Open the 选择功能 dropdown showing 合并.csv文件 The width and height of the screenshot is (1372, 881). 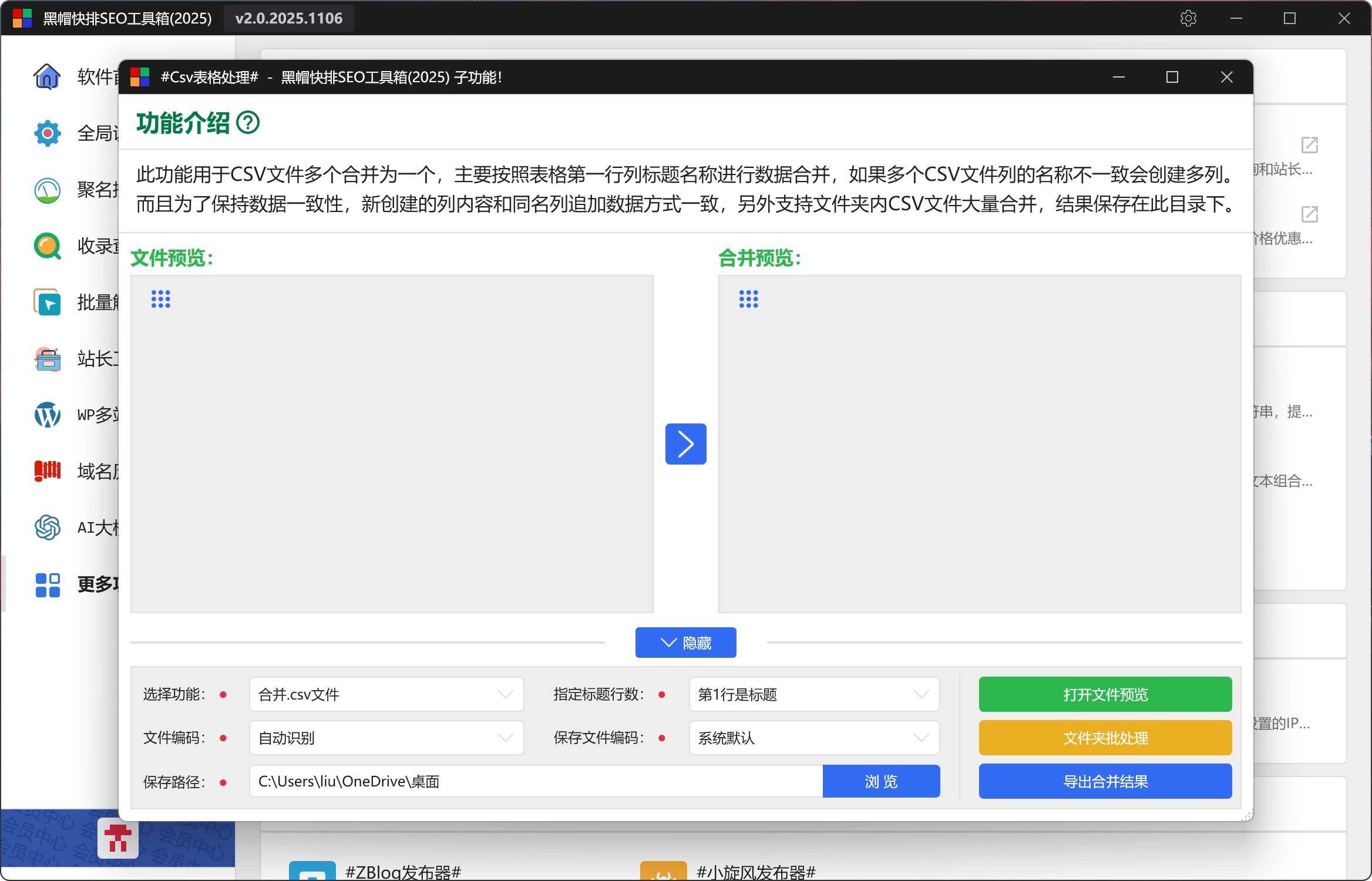tap(386, 694)
